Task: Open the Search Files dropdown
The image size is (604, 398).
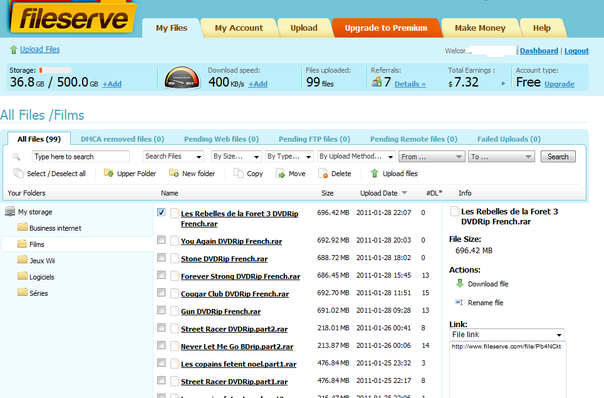Action: coord(173,156)
